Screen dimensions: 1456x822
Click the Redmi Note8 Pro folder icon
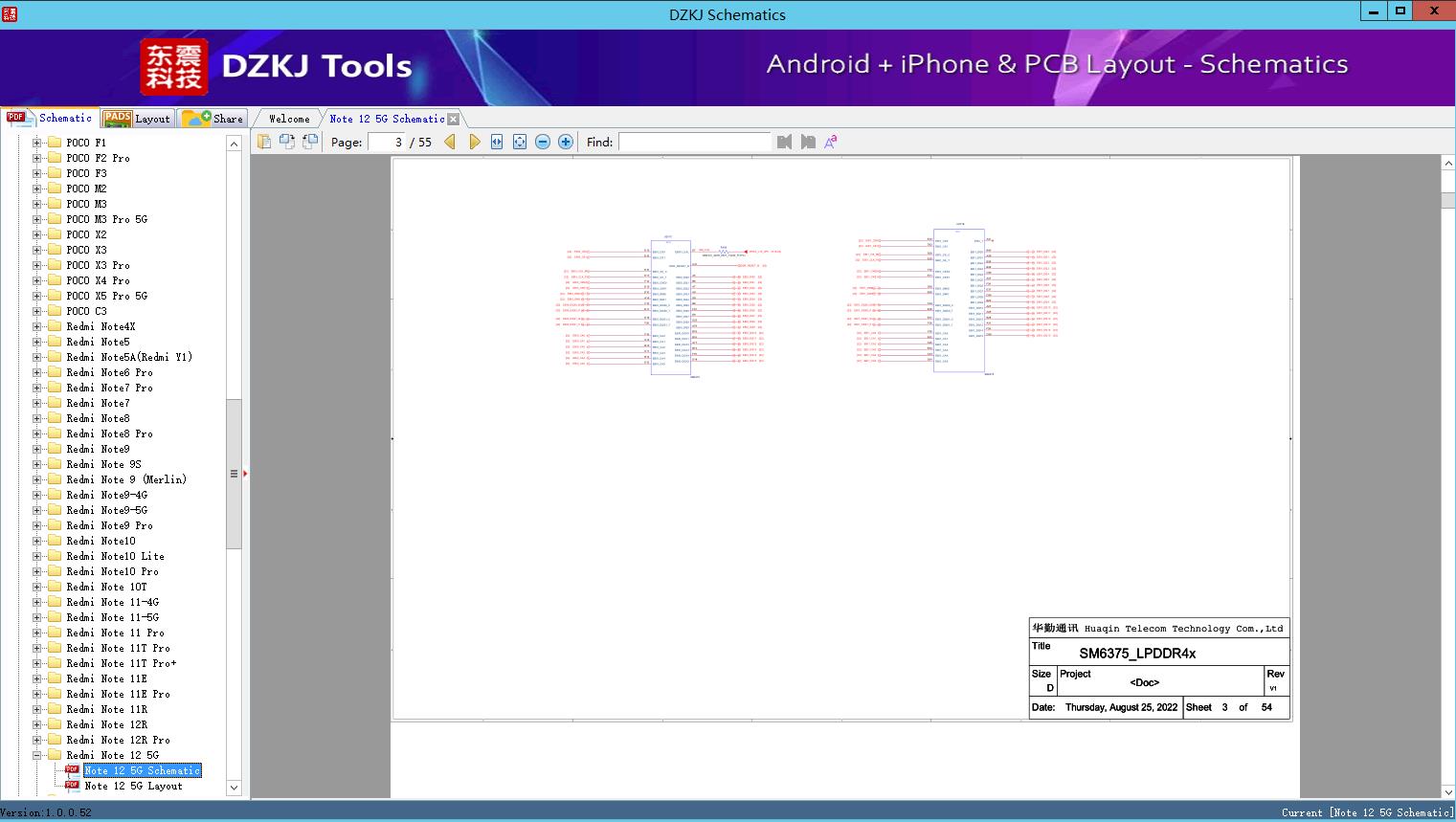coord(55,433)
